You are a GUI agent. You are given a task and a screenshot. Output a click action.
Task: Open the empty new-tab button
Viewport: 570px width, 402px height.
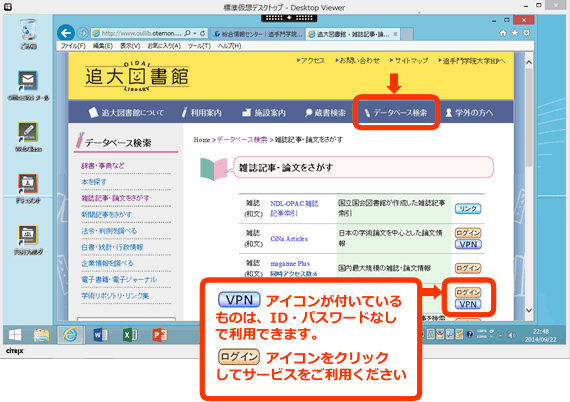407,34
